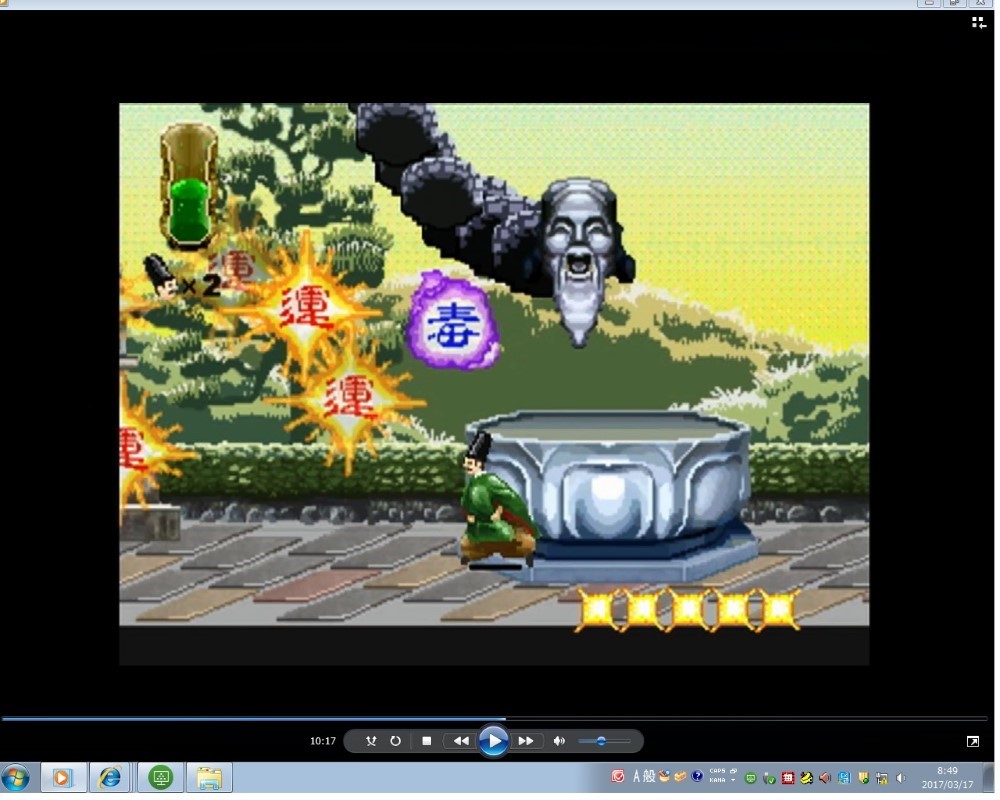Skip to the next track

point(526,741)
